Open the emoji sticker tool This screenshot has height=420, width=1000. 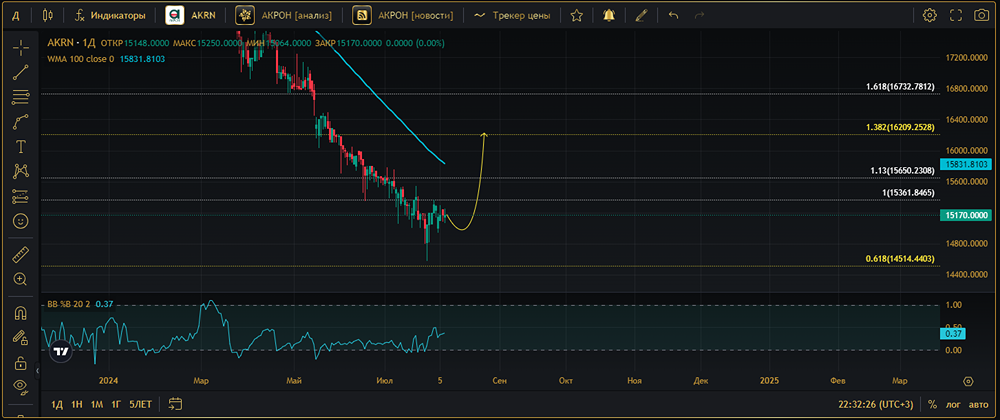(x=20, y=220)
